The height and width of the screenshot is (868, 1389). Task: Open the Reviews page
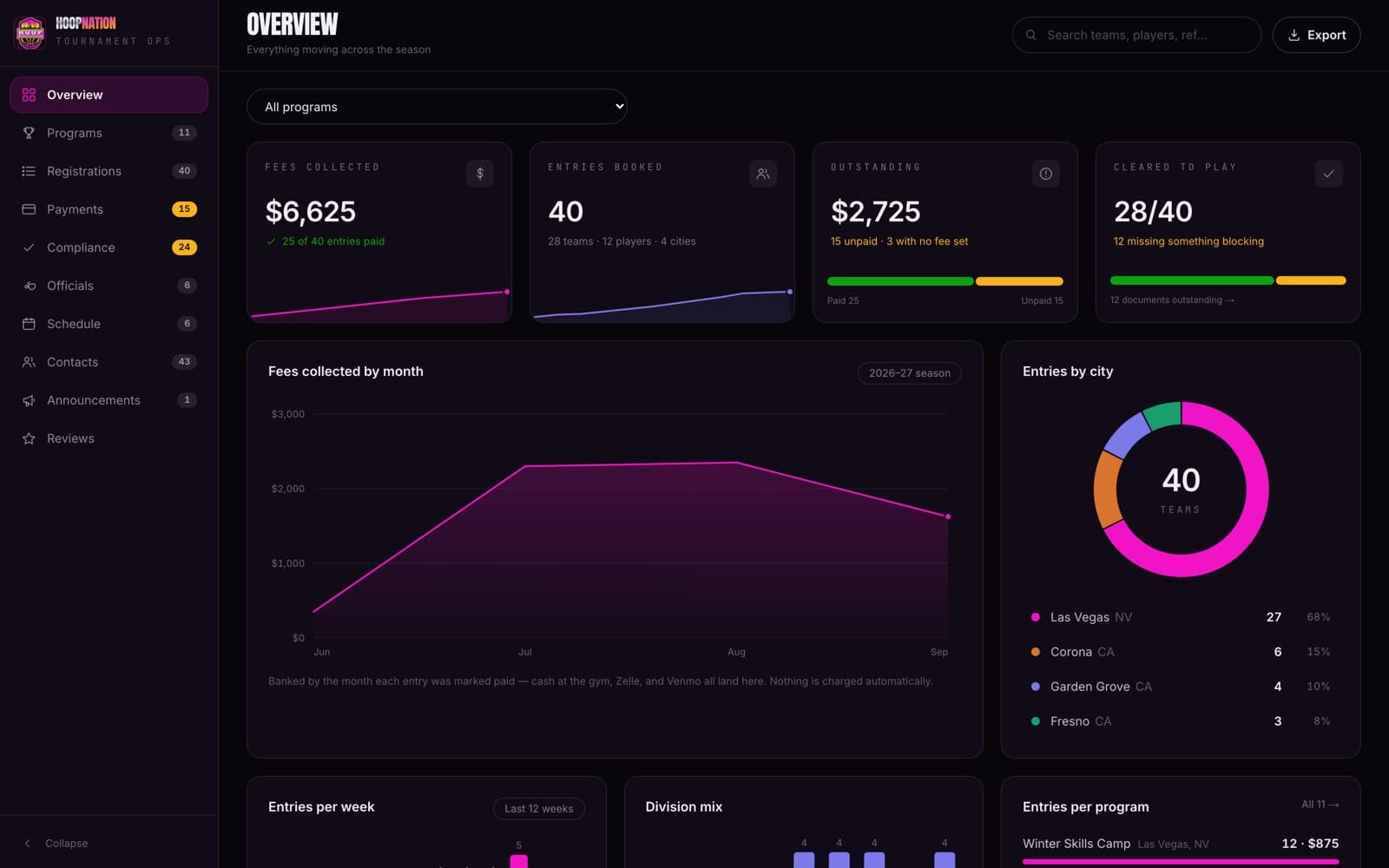point(109,438)
